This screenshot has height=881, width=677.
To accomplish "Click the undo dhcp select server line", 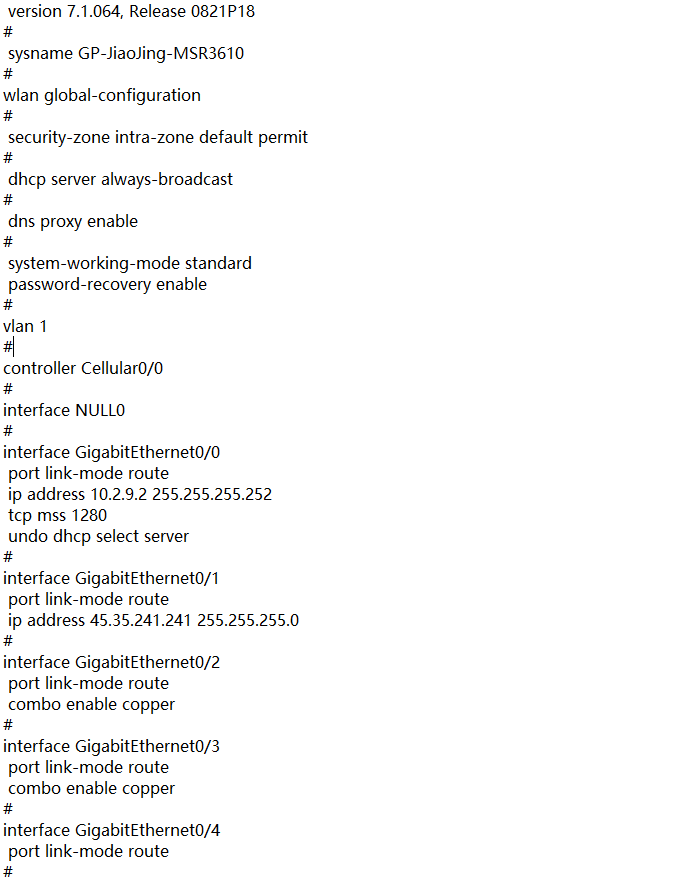I will (x=98, y=536).
